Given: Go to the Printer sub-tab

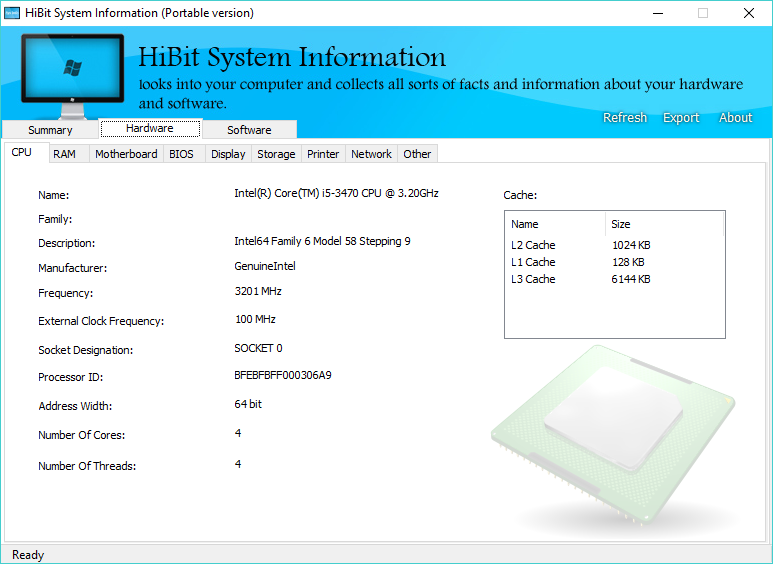Looking at the screenshot, I should [323, 154].
